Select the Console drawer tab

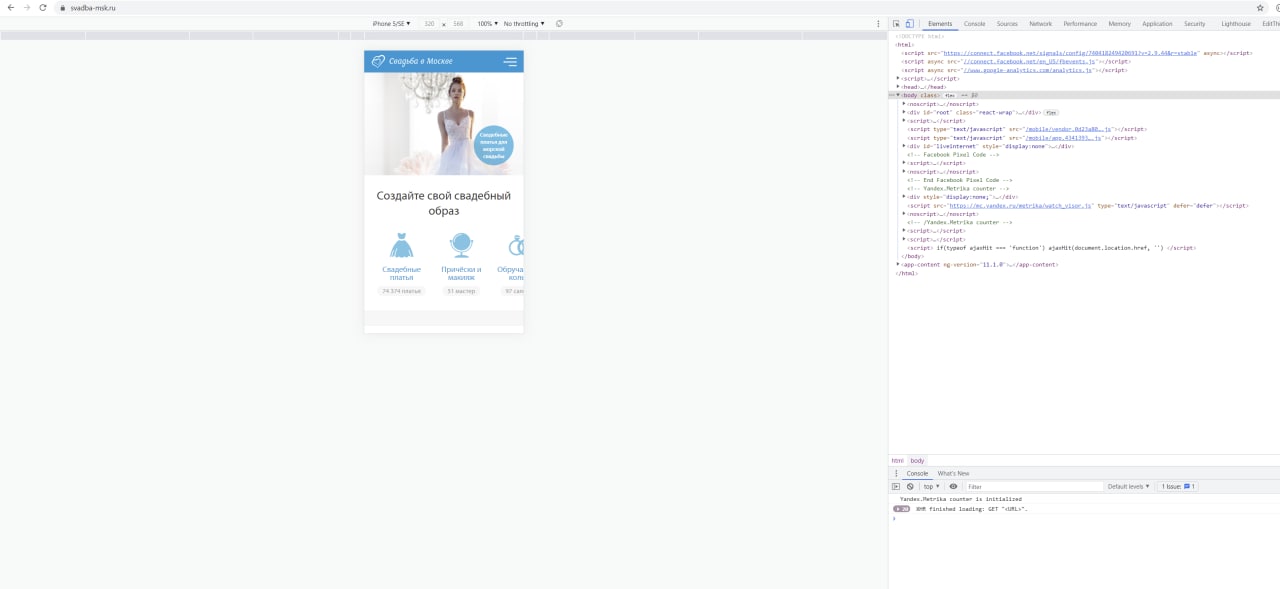click(x=917, y=473)
